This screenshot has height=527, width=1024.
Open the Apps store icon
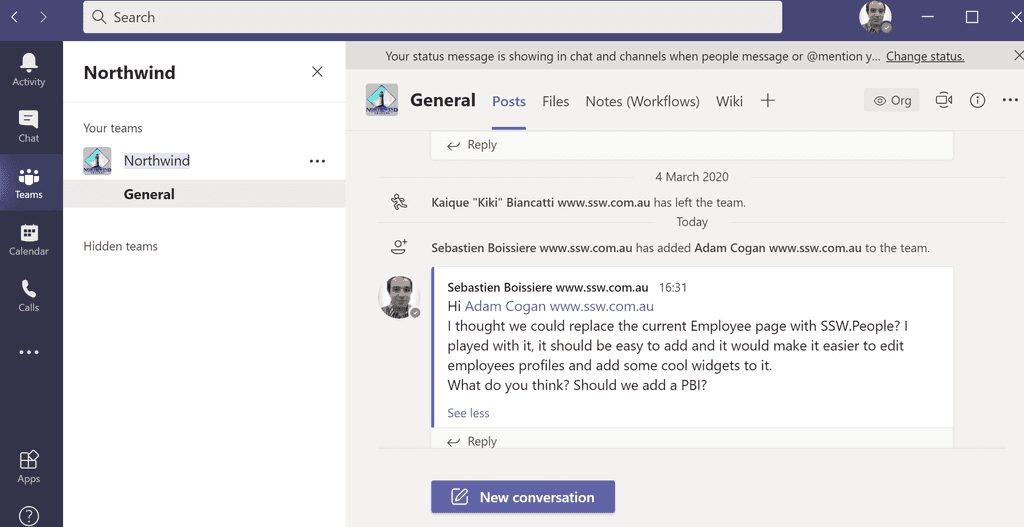[x=29, y=466]
